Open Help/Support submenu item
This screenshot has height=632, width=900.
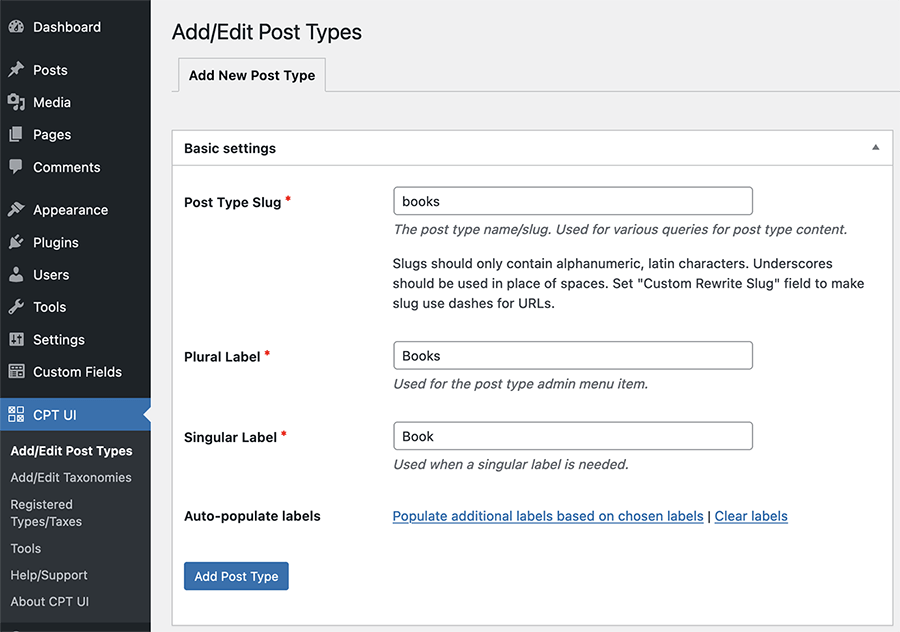(x=49, y=575)
